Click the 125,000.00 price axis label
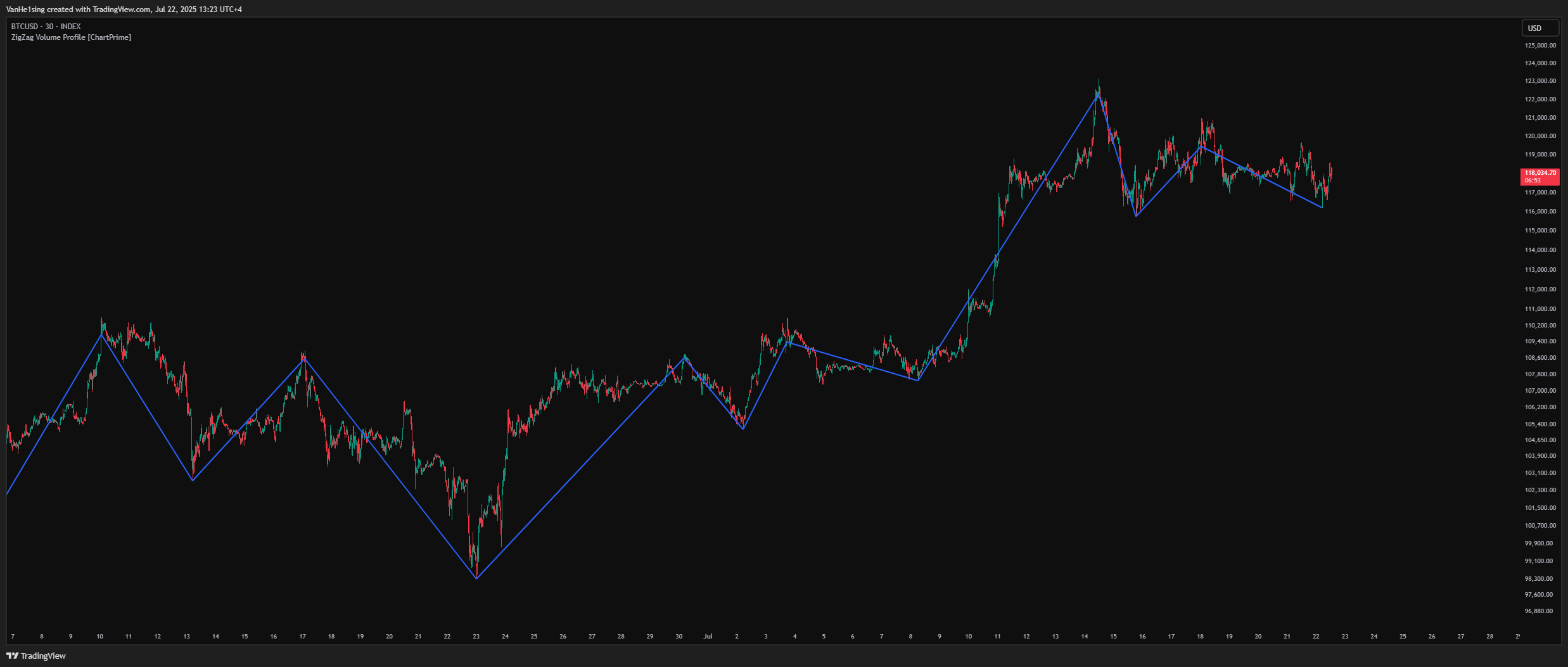Viewport: 1568px width, 667px height. pyautogui.click(x=1540, y=46)
